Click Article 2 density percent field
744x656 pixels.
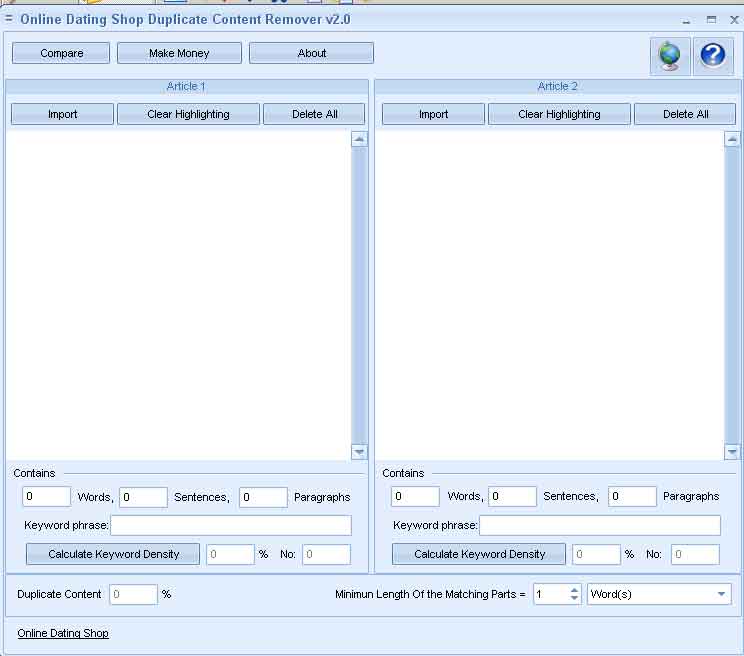(x=596, y=554)
